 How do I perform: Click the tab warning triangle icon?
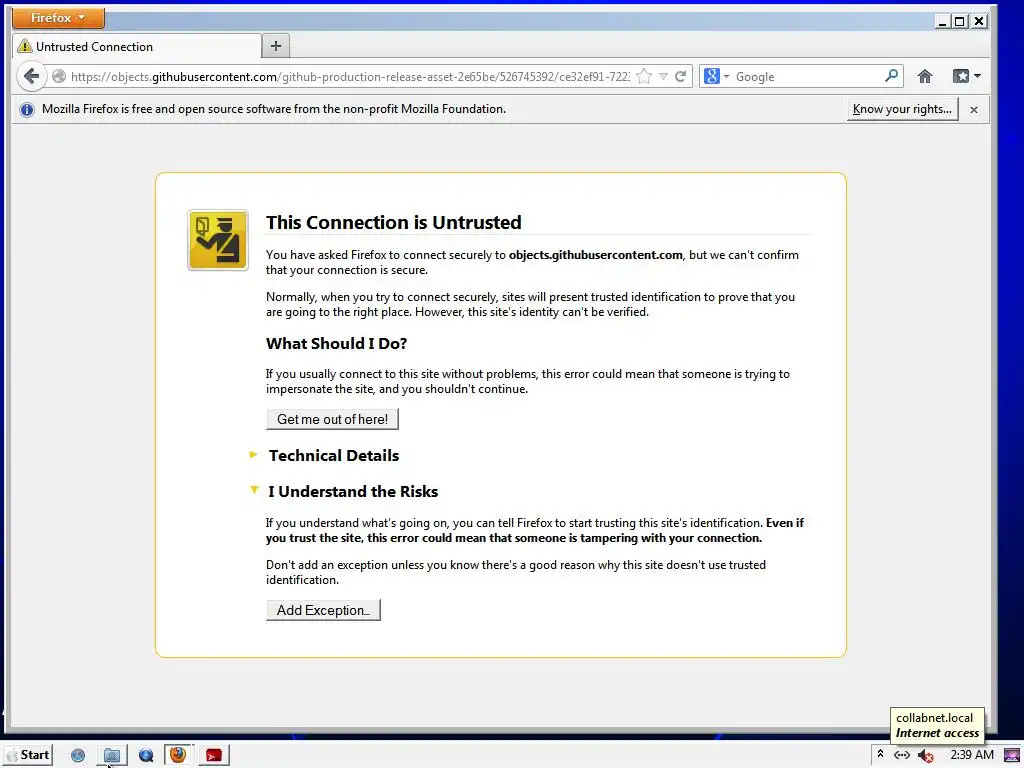pos(25,46)
